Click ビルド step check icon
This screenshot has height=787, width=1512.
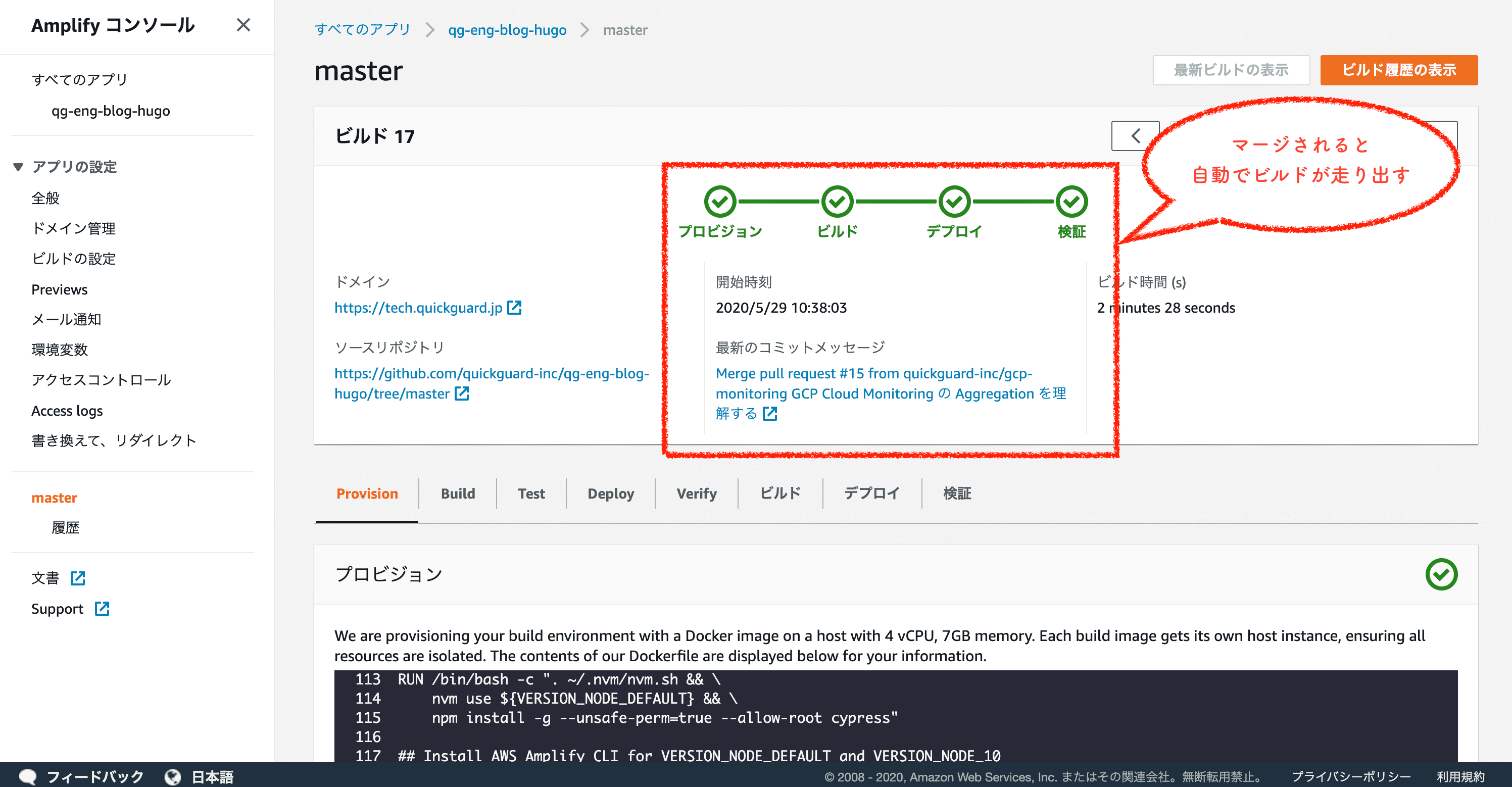(837, 202)
